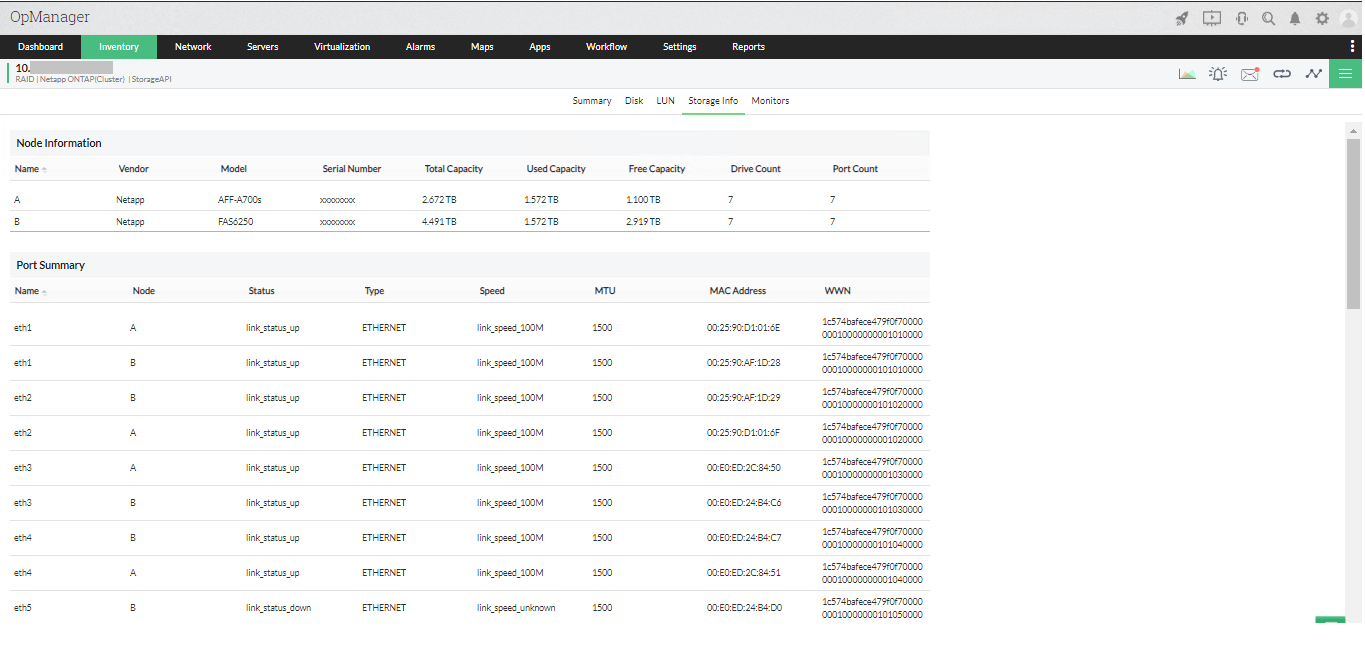Open the envelope notification icon
Screen dimensions: 1365x670
(x=1250, y=74)
